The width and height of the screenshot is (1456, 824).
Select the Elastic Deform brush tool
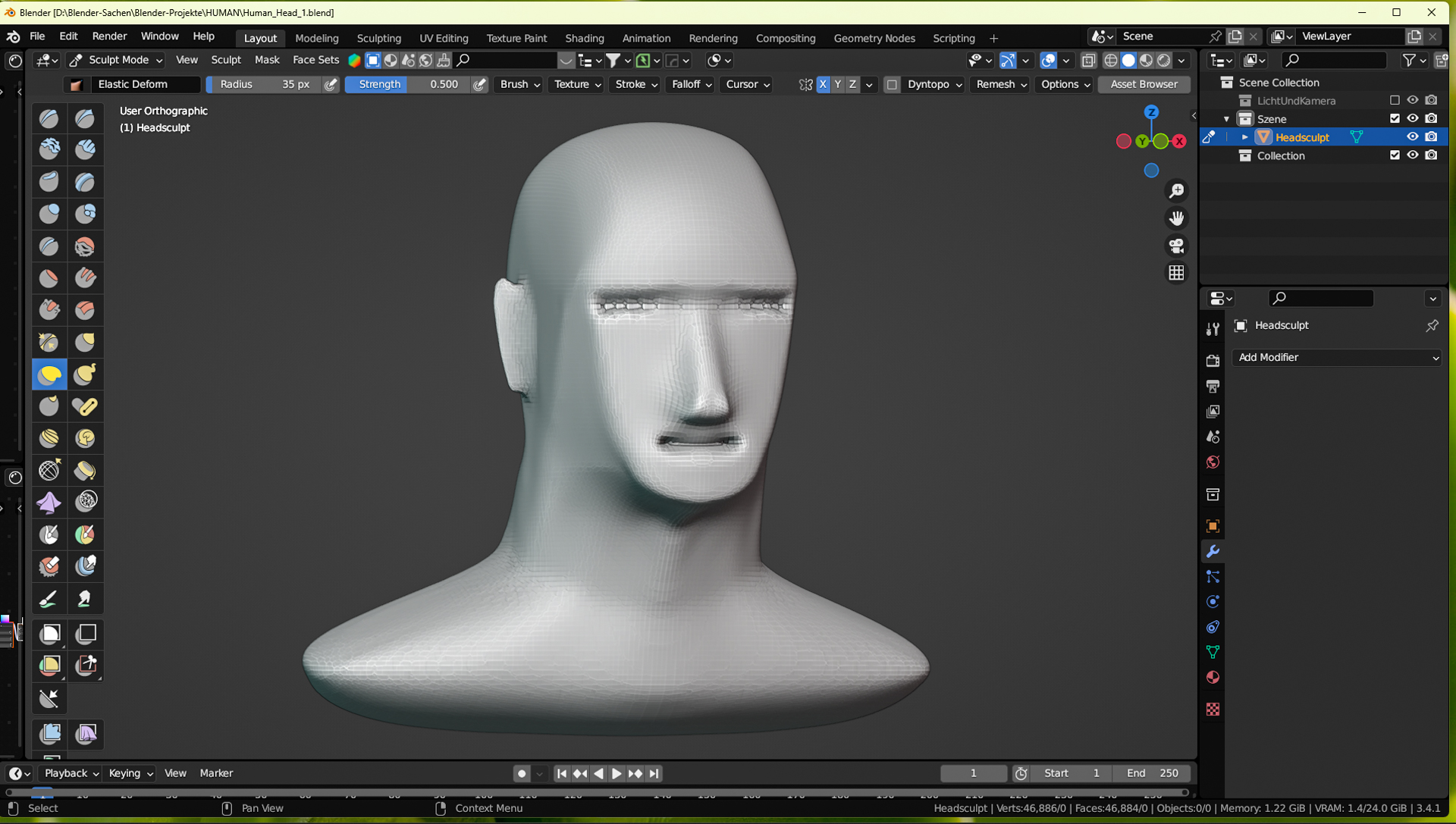pyautogui.click(x=49, y=374)
